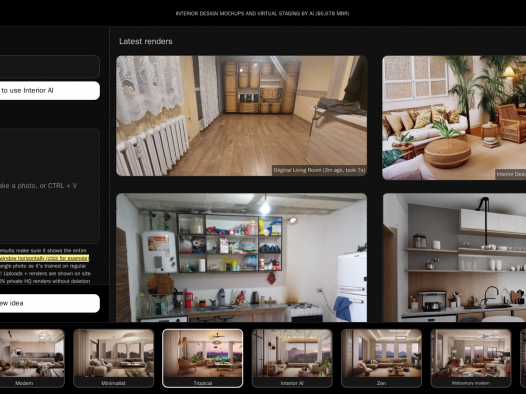This screenshot has width=526, height=394.
Task: Open the cluttered kitchen original photo
Action: pyautogui.click(x=242, y=258)
